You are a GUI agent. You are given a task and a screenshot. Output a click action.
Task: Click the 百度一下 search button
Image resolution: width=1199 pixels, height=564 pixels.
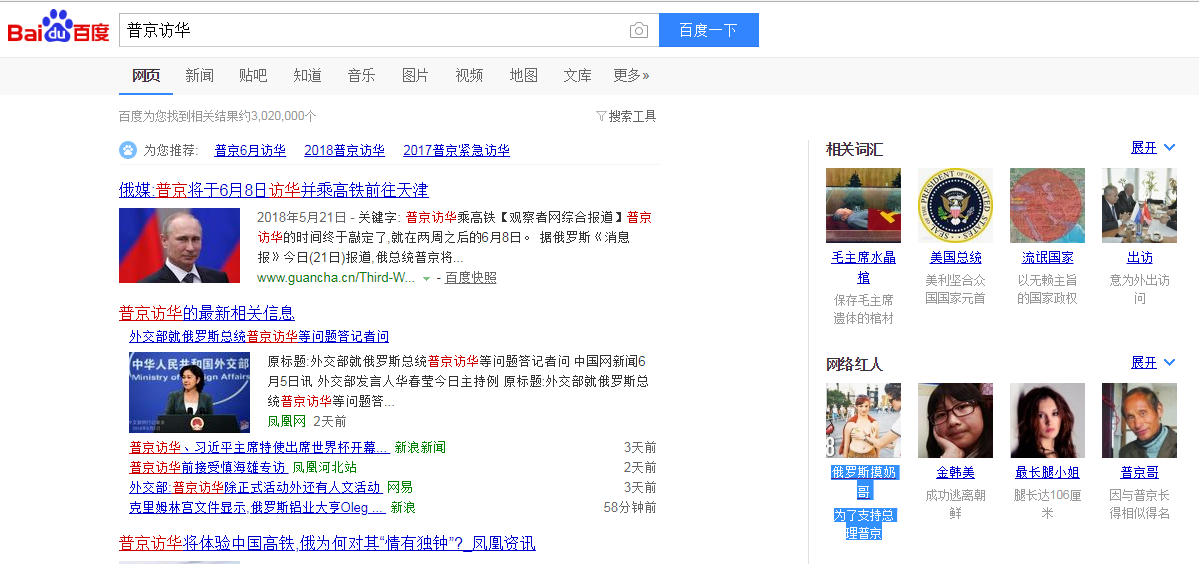708,30
